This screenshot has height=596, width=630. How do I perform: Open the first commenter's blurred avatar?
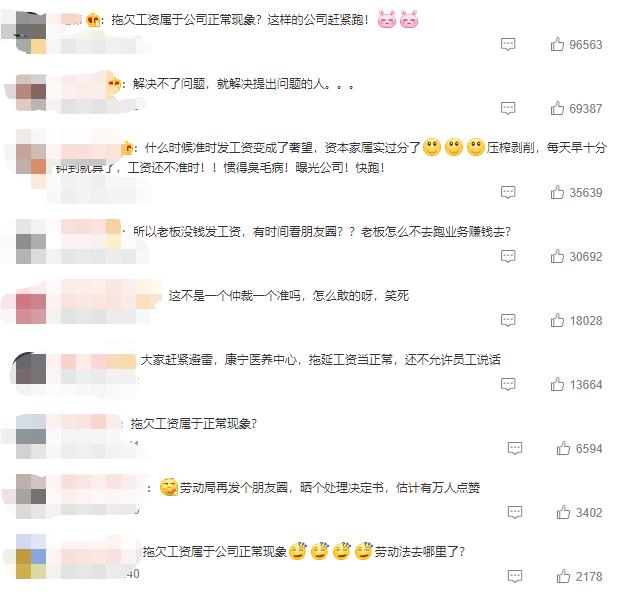click(31, 32)
